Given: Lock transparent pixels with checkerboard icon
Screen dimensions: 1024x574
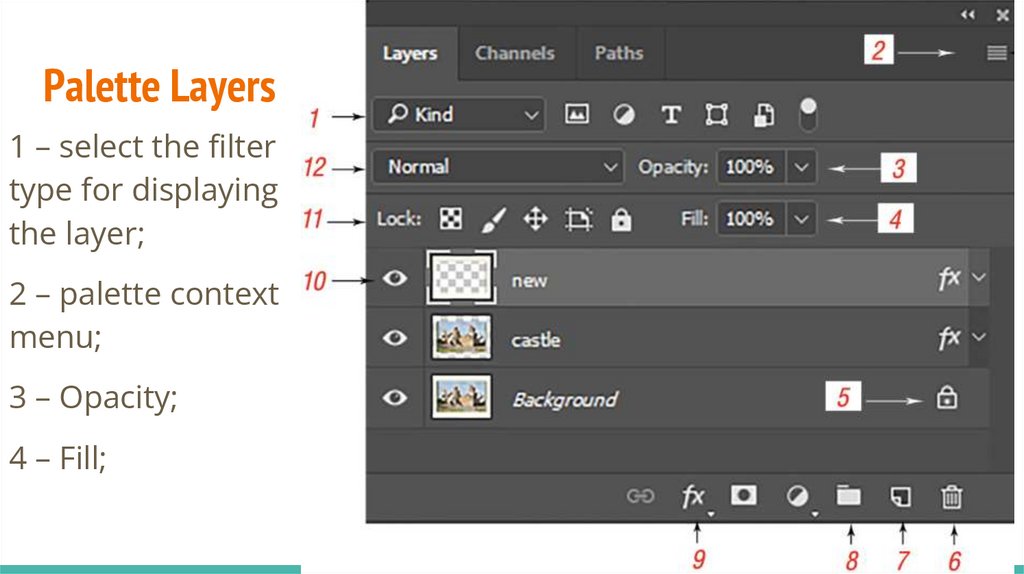Looking at the screenshot, I should [452, 219].
